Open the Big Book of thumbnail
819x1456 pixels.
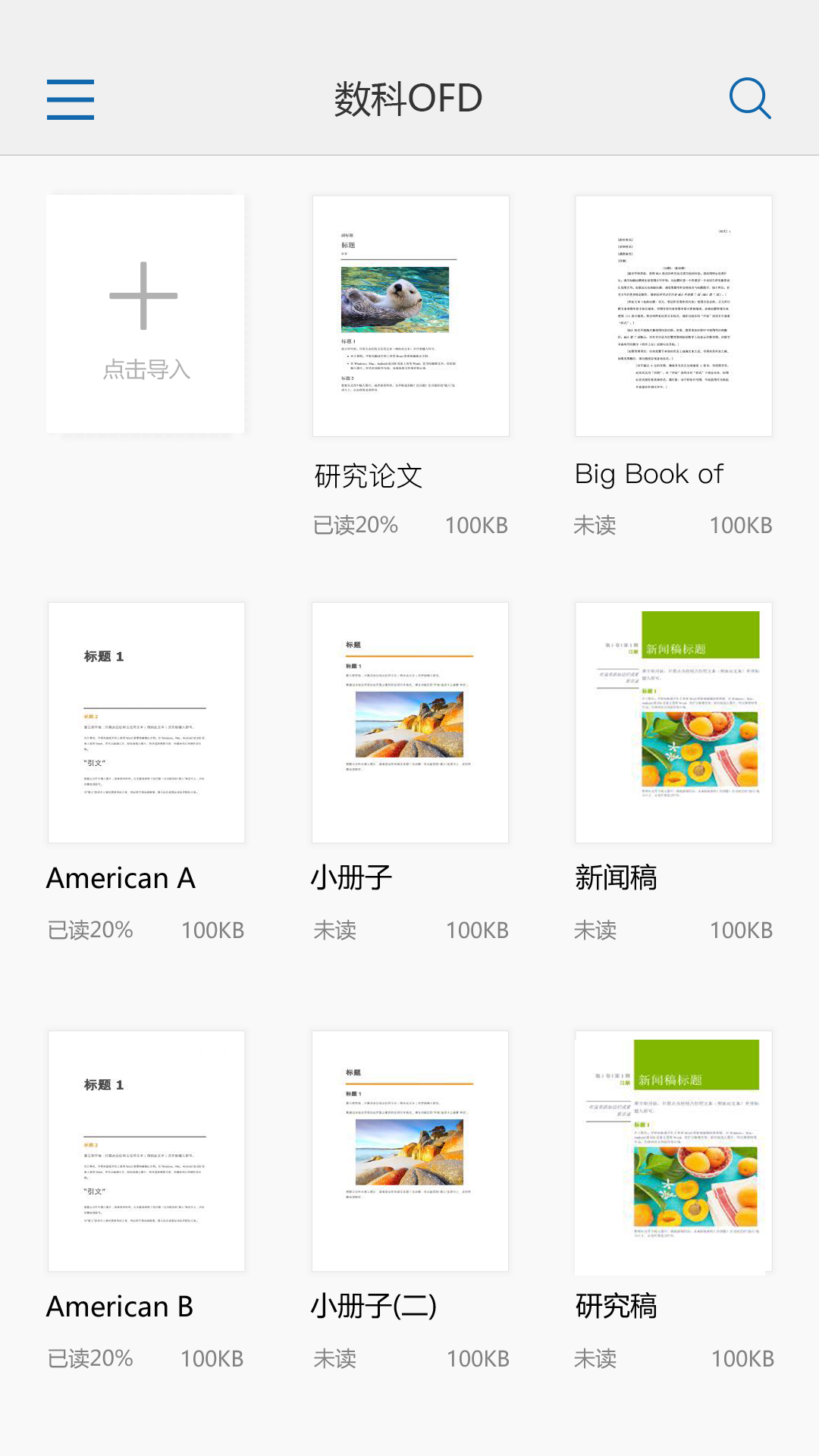pos(673,316)
